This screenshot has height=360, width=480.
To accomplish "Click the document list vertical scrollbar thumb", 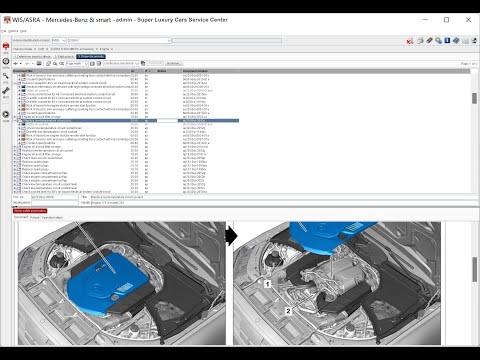I will click(474, 98).
